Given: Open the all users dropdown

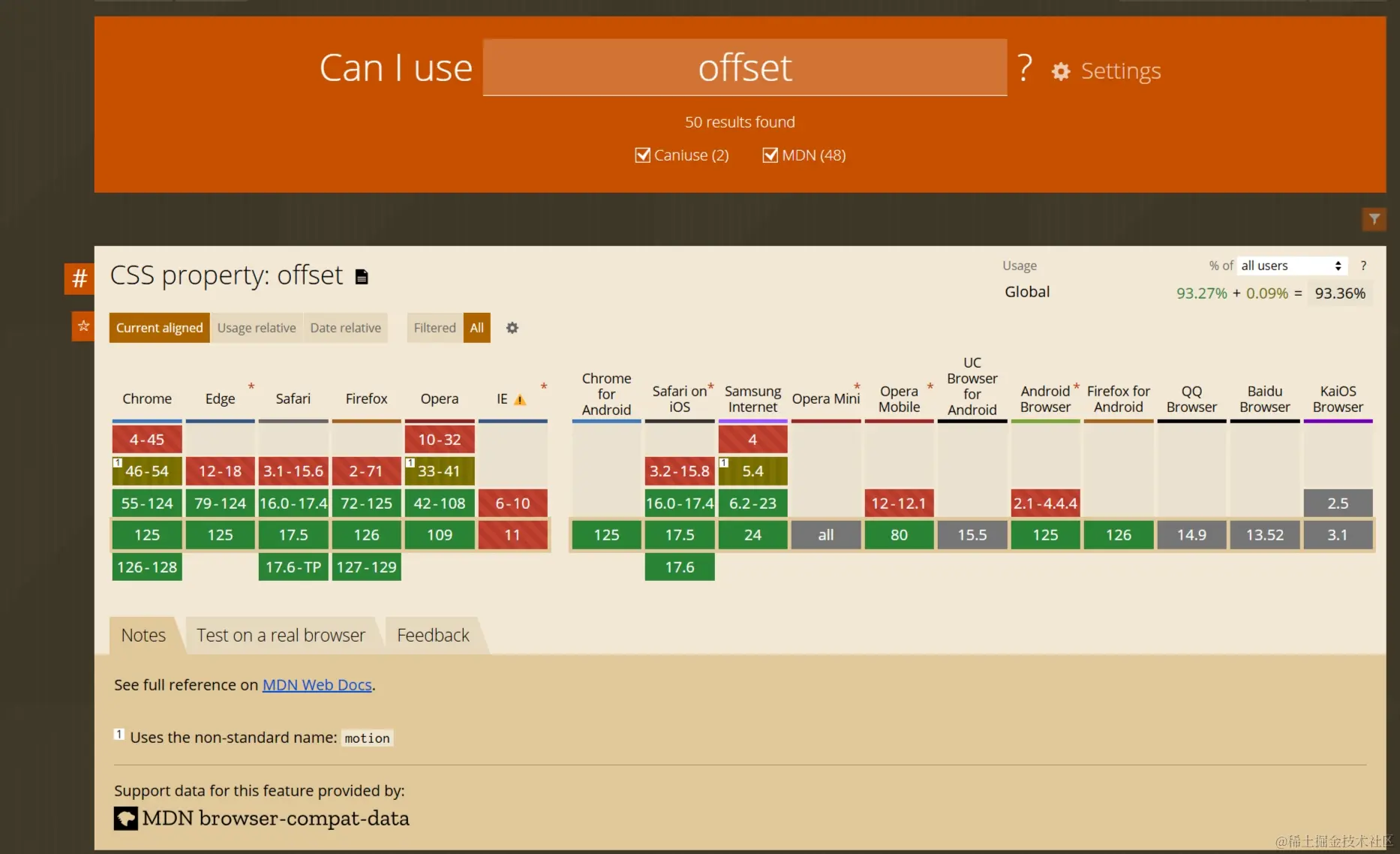Looking at the screenshot, I should [x=1291, y=266].
